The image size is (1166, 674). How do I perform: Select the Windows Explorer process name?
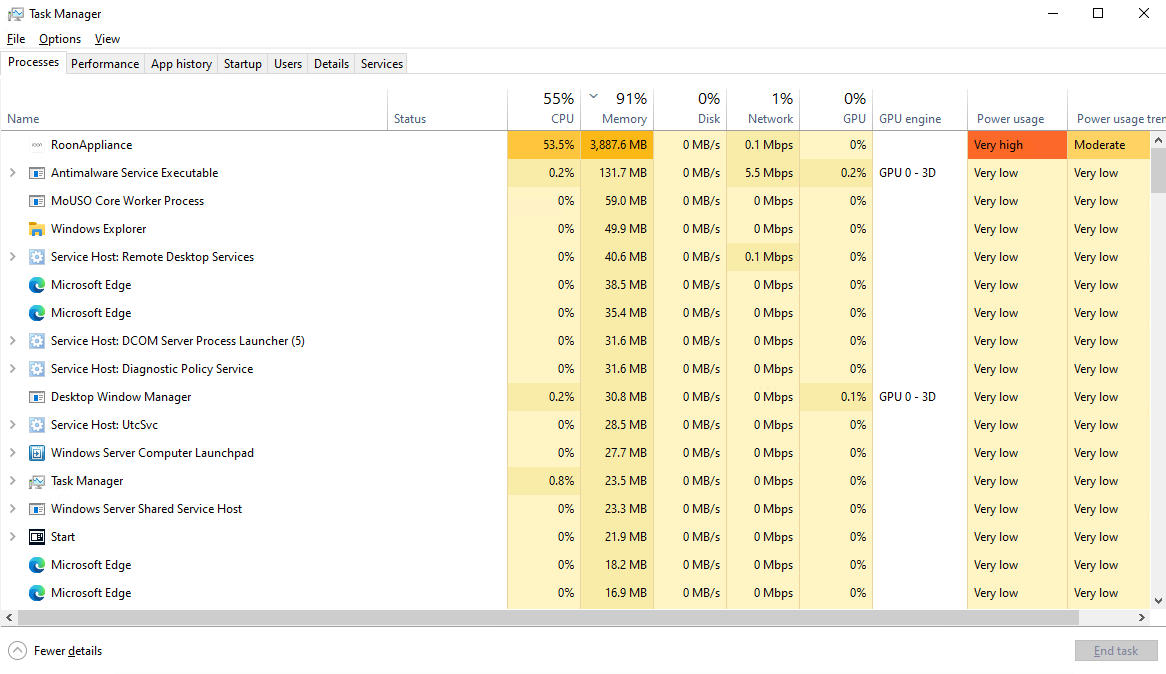(98, 229)
